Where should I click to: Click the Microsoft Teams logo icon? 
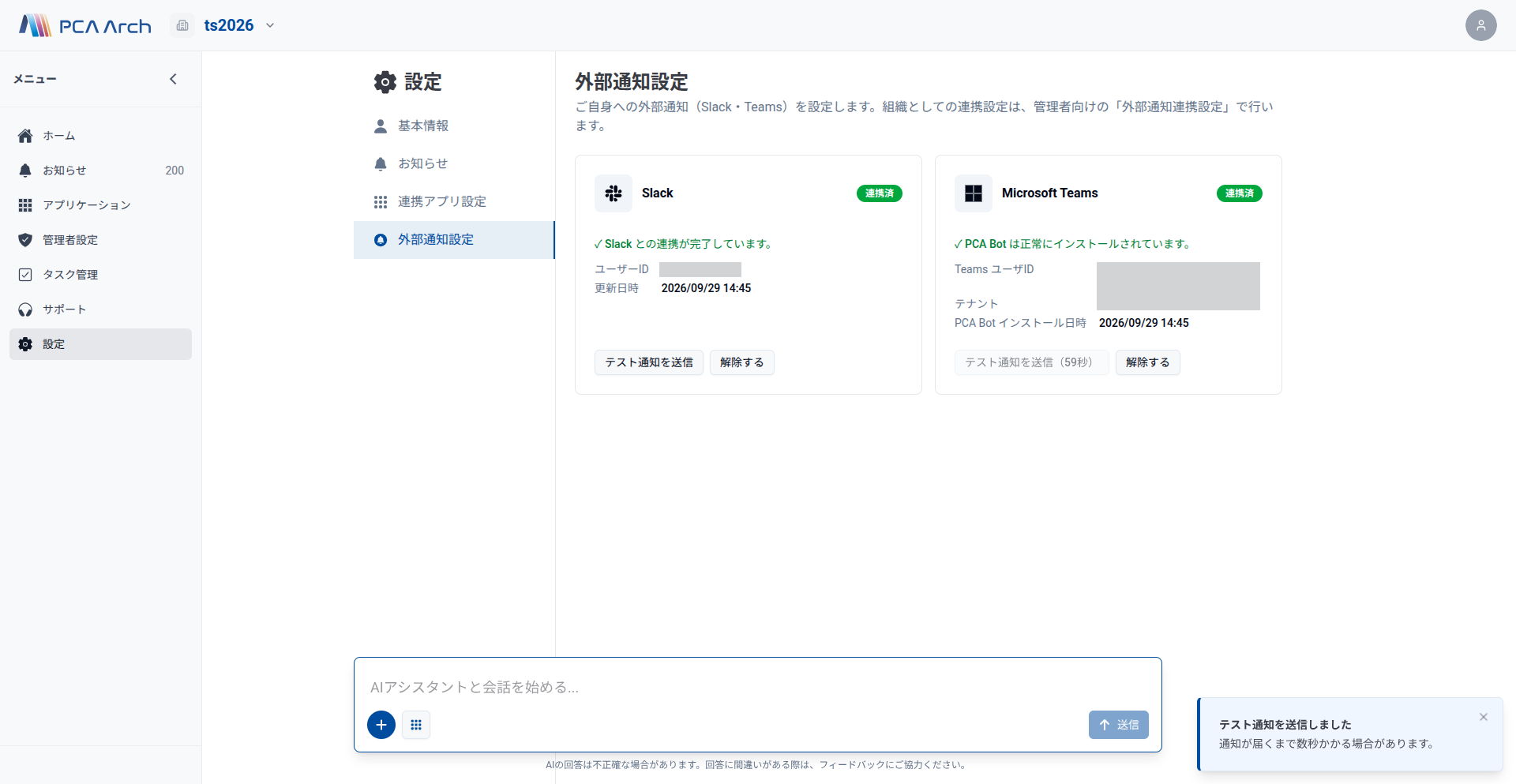click(974, 193)
